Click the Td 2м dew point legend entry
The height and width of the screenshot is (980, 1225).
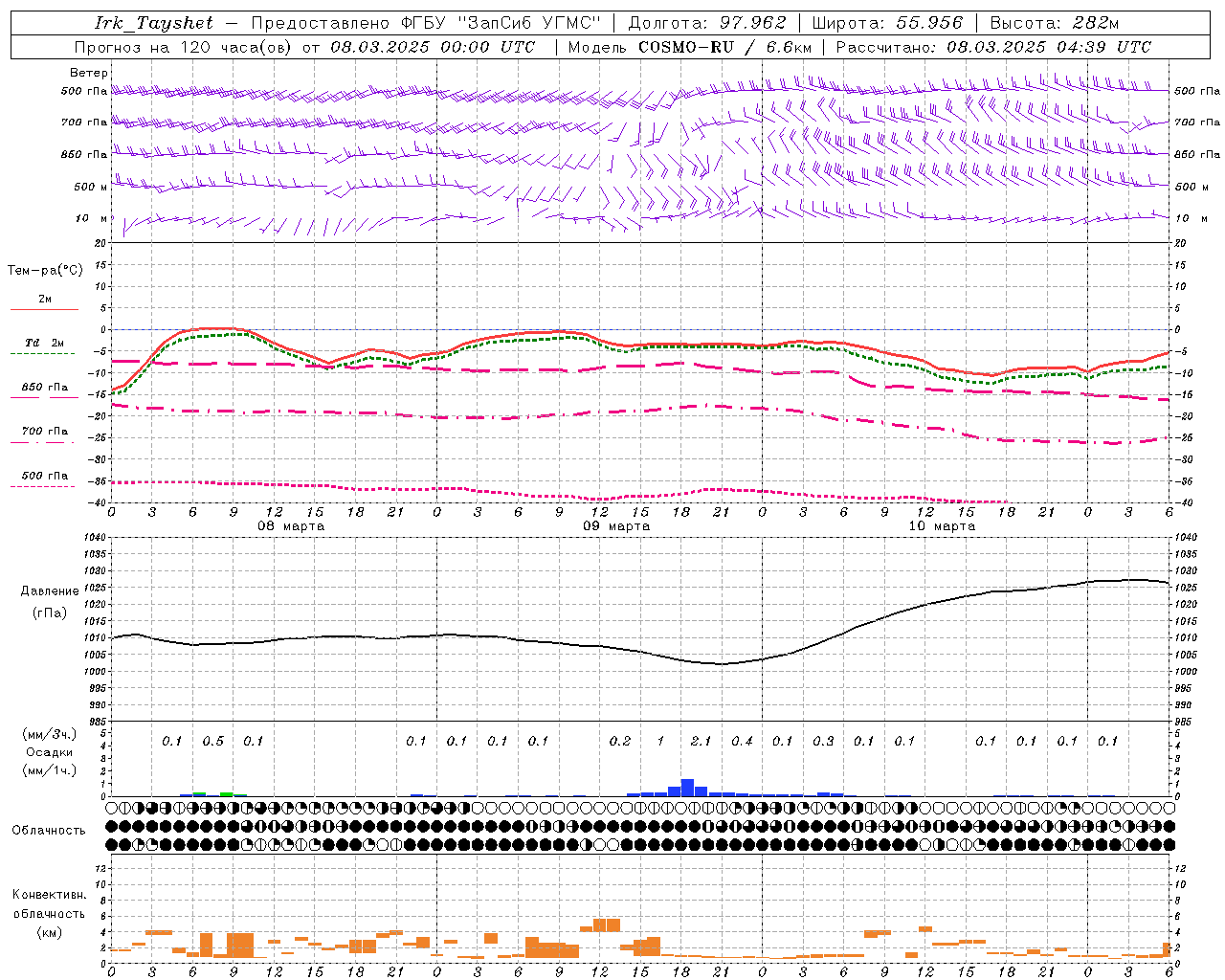point(45,343)
